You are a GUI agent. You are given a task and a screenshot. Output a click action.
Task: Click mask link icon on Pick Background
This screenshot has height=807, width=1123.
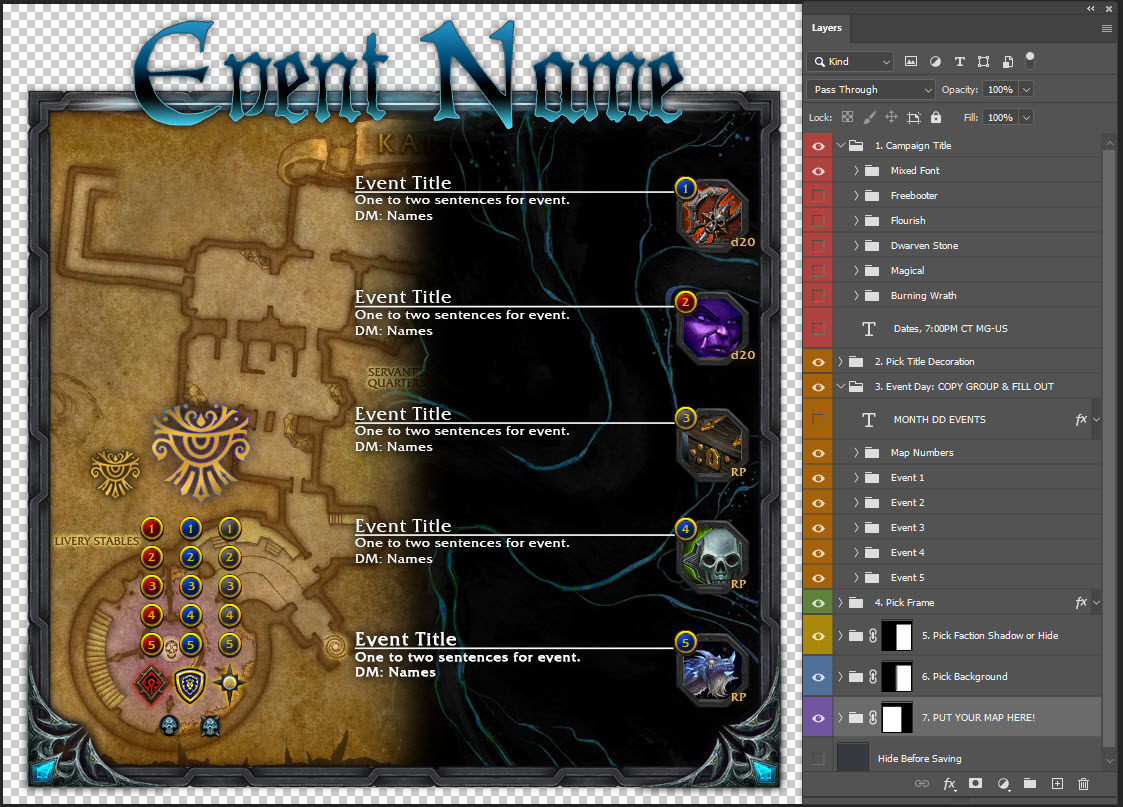coord(873,677)
